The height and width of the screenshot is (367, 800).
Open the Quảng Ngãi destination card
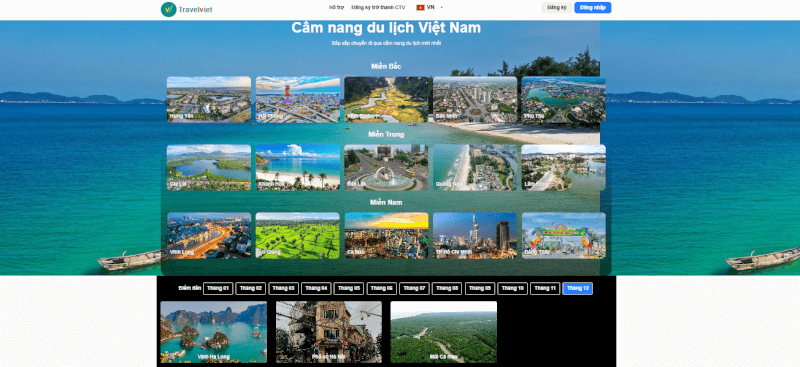point(475,167)
